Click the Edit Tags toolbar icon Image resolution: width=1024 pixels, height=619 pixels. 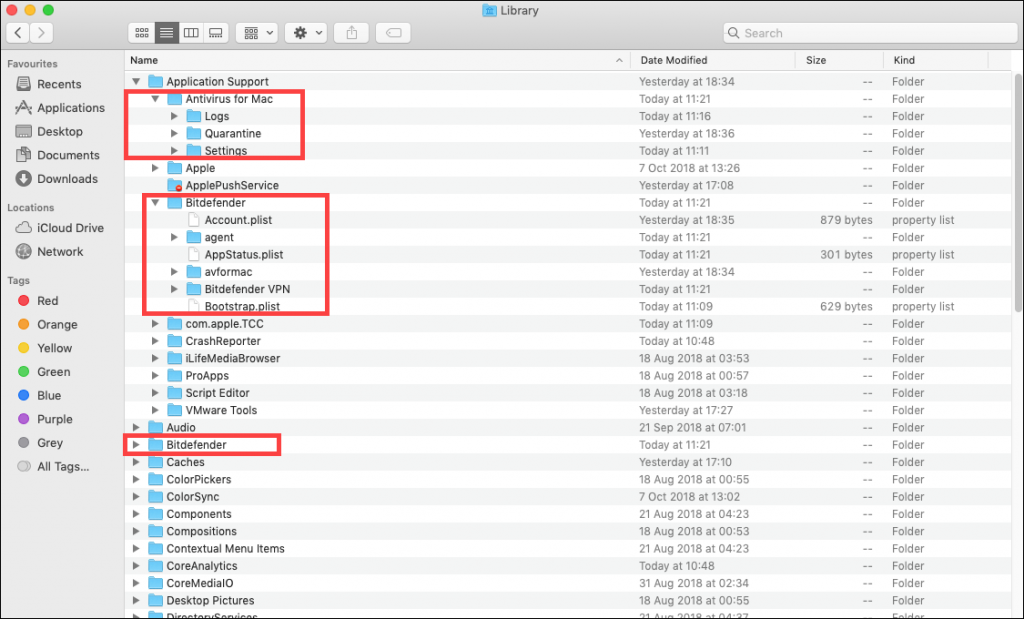pos(393,33)
